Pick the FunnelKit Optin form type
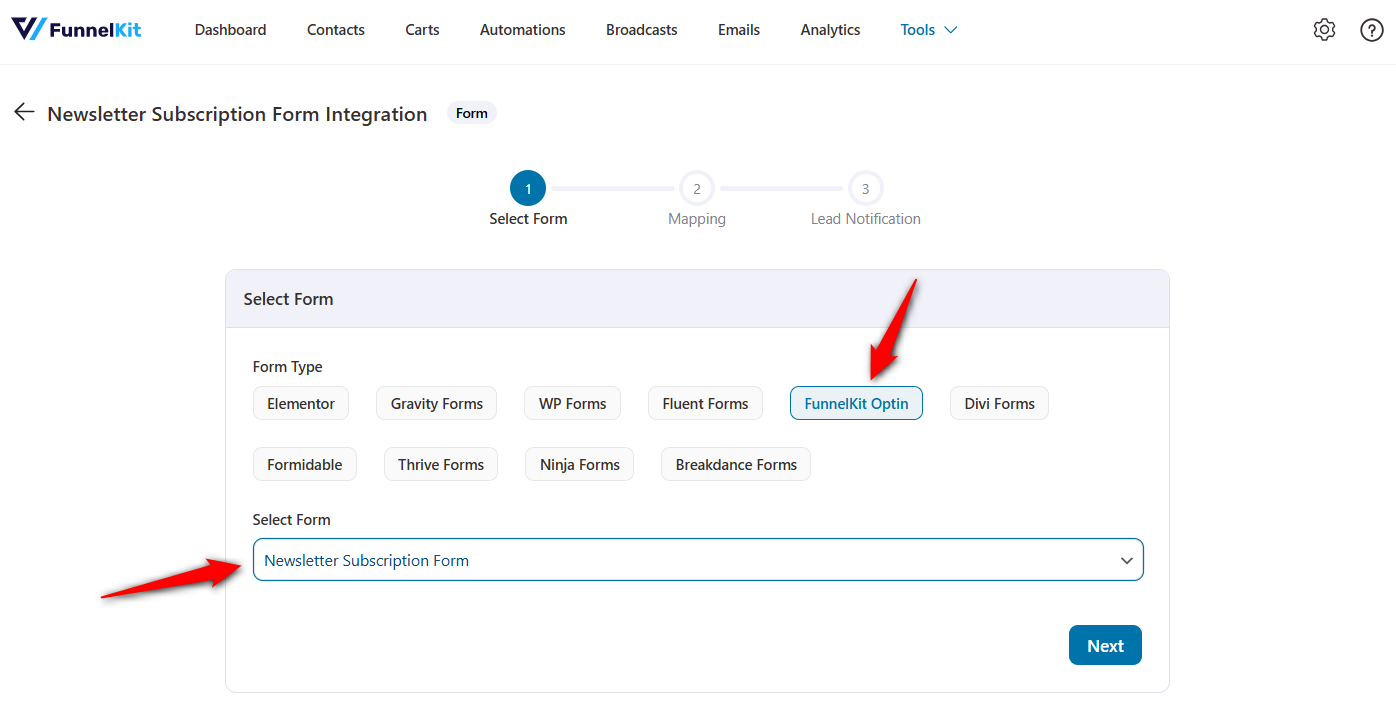Viewport: 1396px width, 713px height. (x=856, y=403)
